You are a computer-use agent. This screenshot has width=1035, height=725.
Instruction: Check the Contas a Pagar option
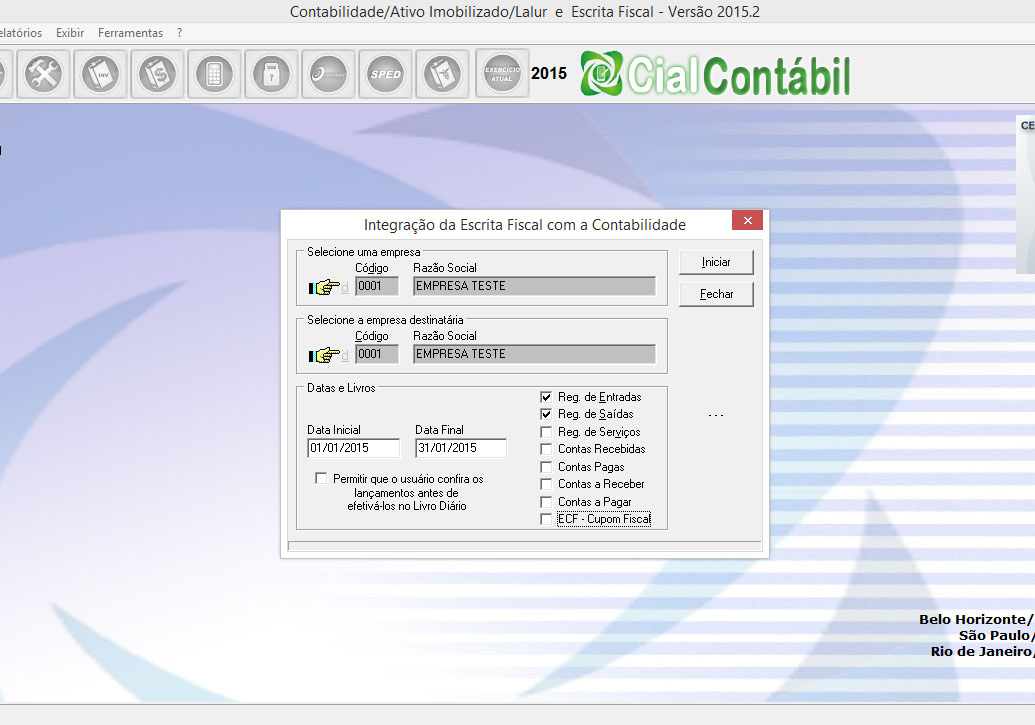coord(546,502)
